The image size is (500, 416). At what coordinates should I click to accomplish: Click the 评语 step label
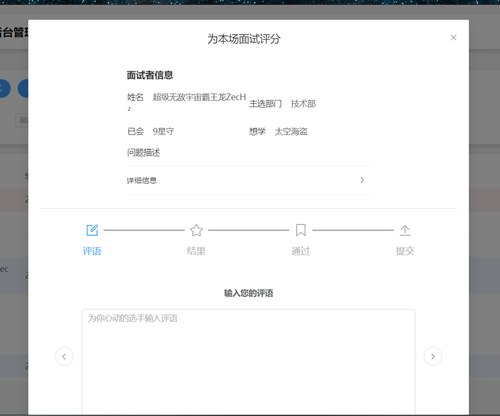[92, 251]
